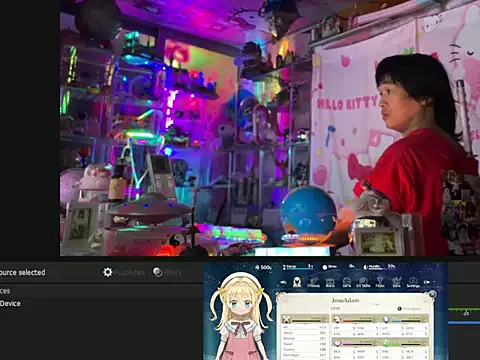
Task: Open the trophy Prizes menu icon
Action: pyautogui.click(x=380, y=282)
